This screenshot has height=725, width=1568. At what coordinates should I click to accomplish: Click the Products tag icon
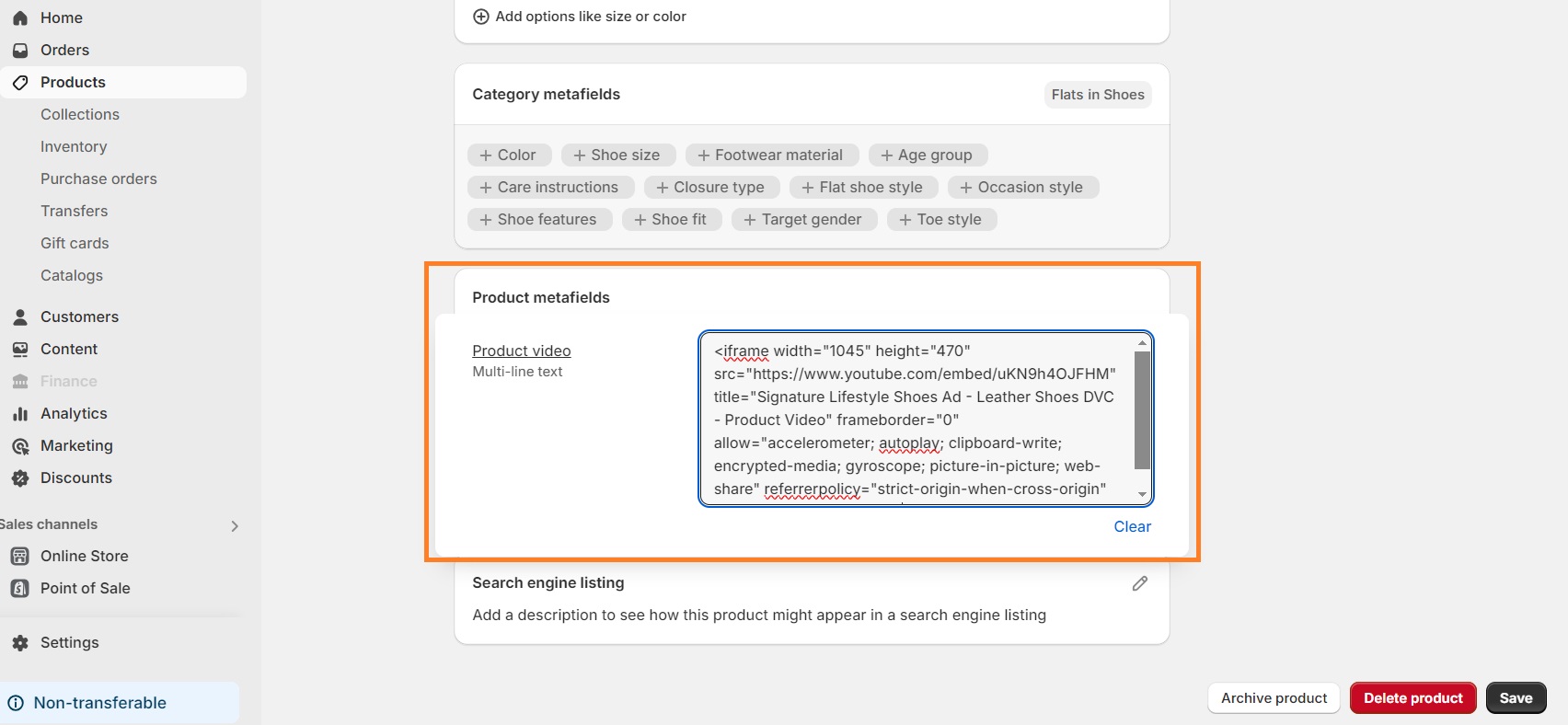[x=20, y=82]
